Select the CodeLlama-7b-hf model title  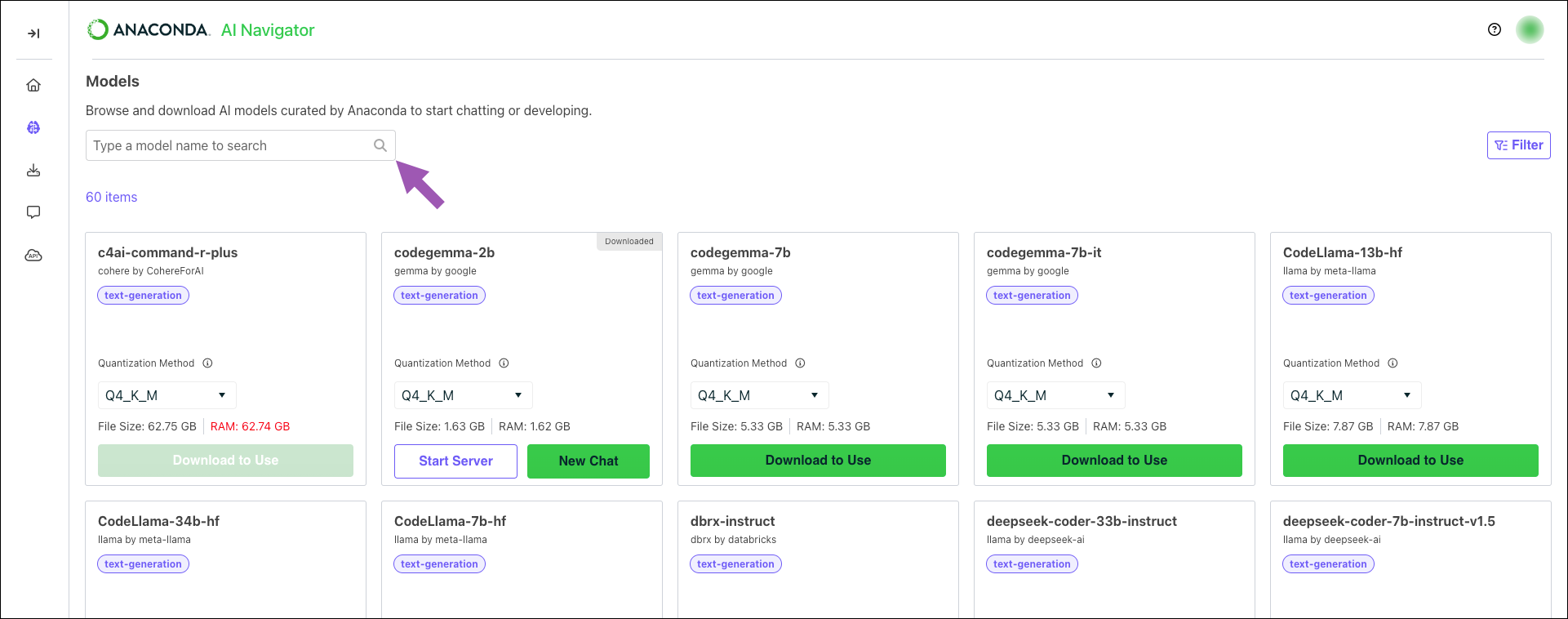point(451,522)
